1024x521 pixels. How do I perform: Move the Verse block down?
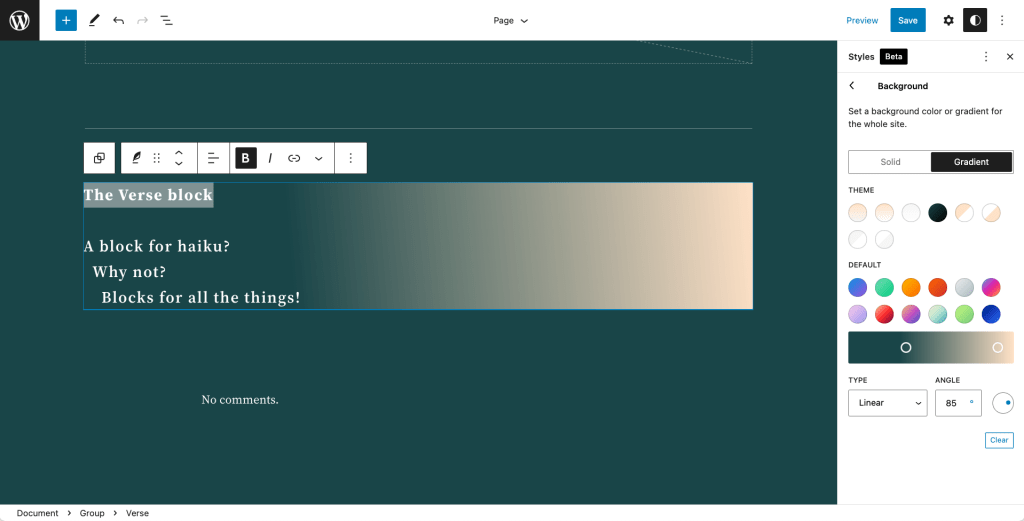[178, 164]
